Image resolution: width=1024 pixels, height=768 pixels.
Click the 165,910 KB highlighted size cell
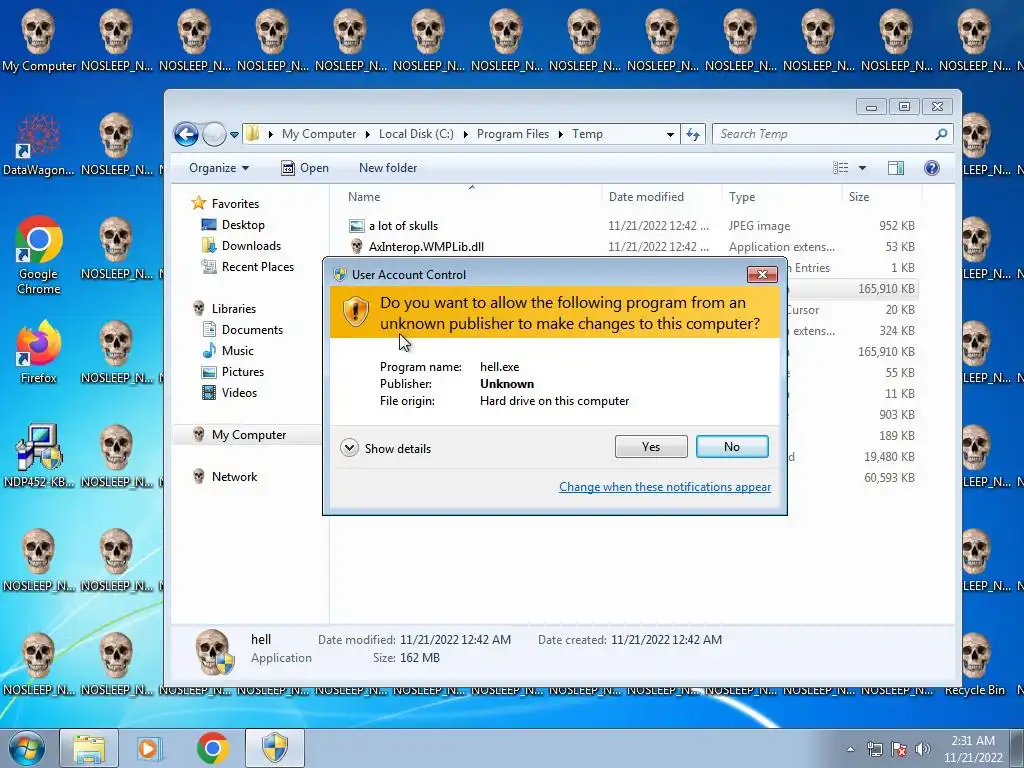point(886,289)
